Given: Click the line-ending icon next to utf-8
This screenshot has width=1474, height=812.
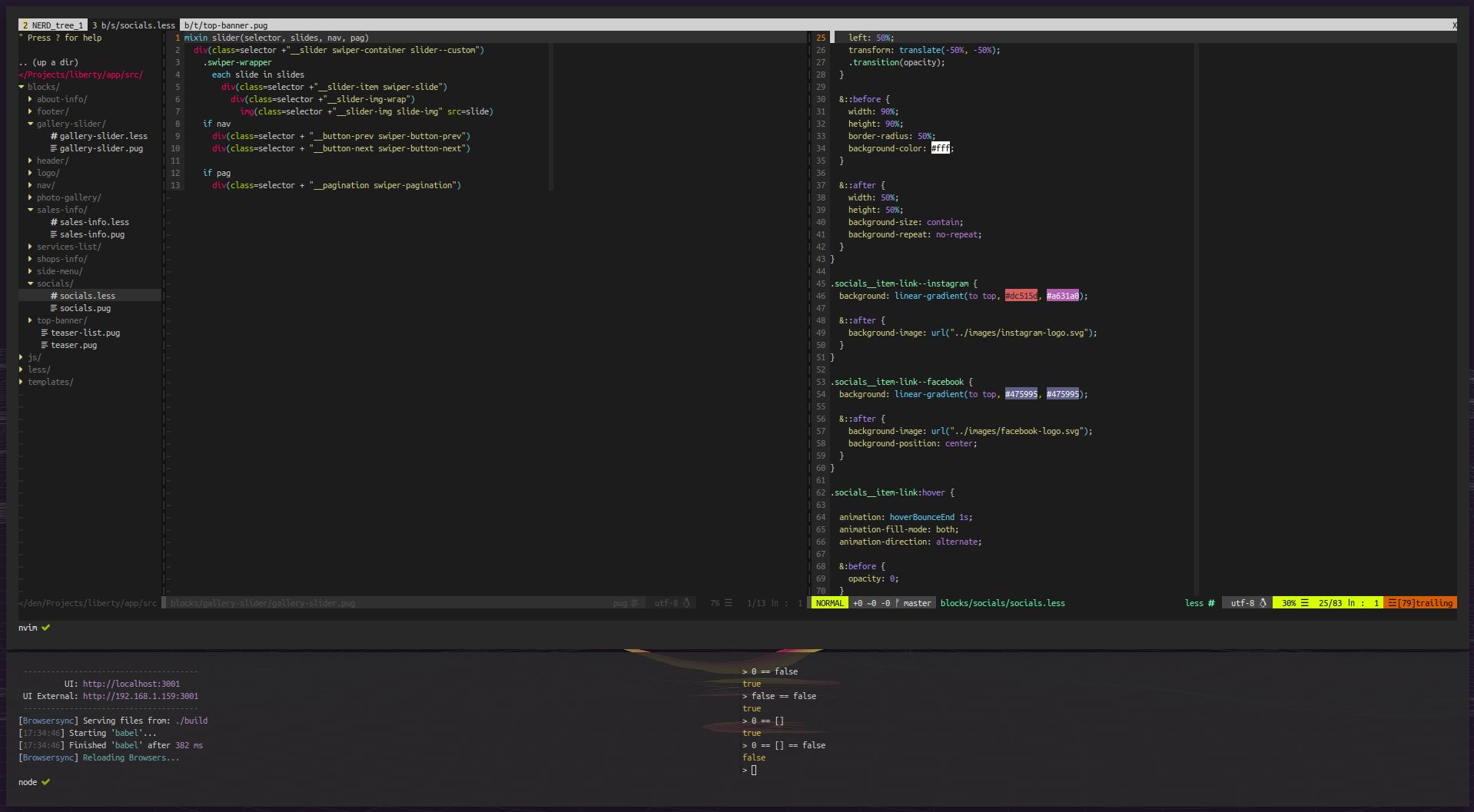Looking at the screenshot, I should (1263, 603).
